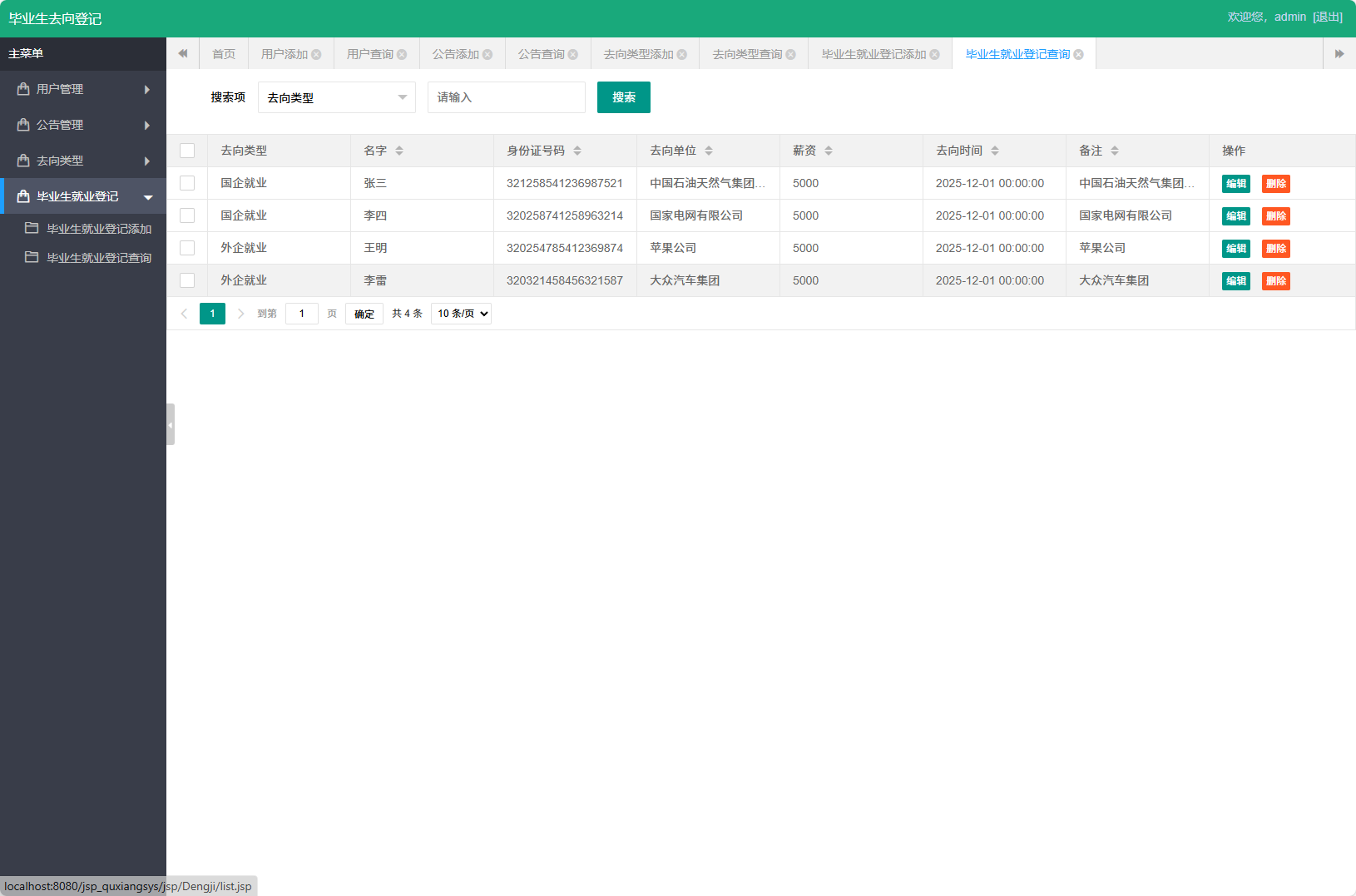The height and width of the screenshot is (896, 1356).
Task: Select the checkbox for 李雷's row
Action: (187, 280)
